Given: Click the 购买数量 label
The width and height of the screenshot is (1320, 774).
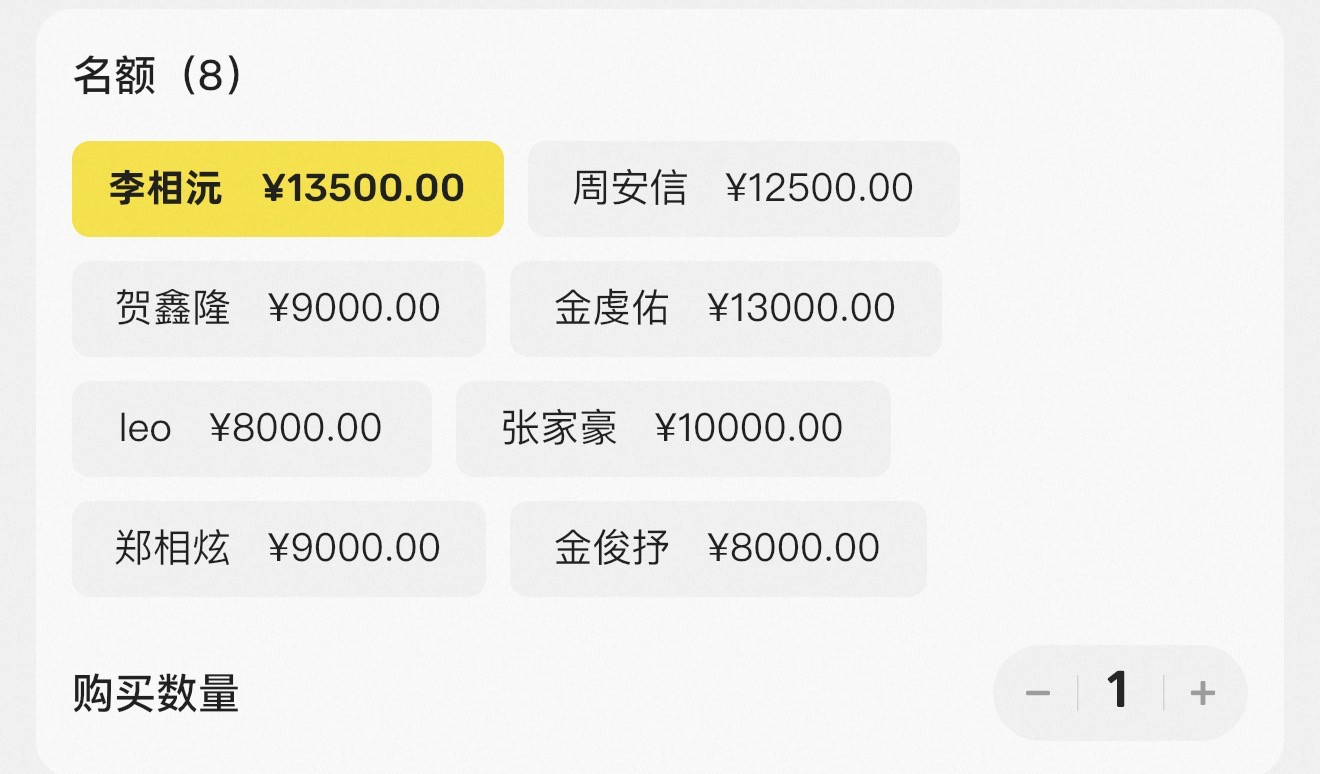Looking at the screenshot, I should 156,693.
